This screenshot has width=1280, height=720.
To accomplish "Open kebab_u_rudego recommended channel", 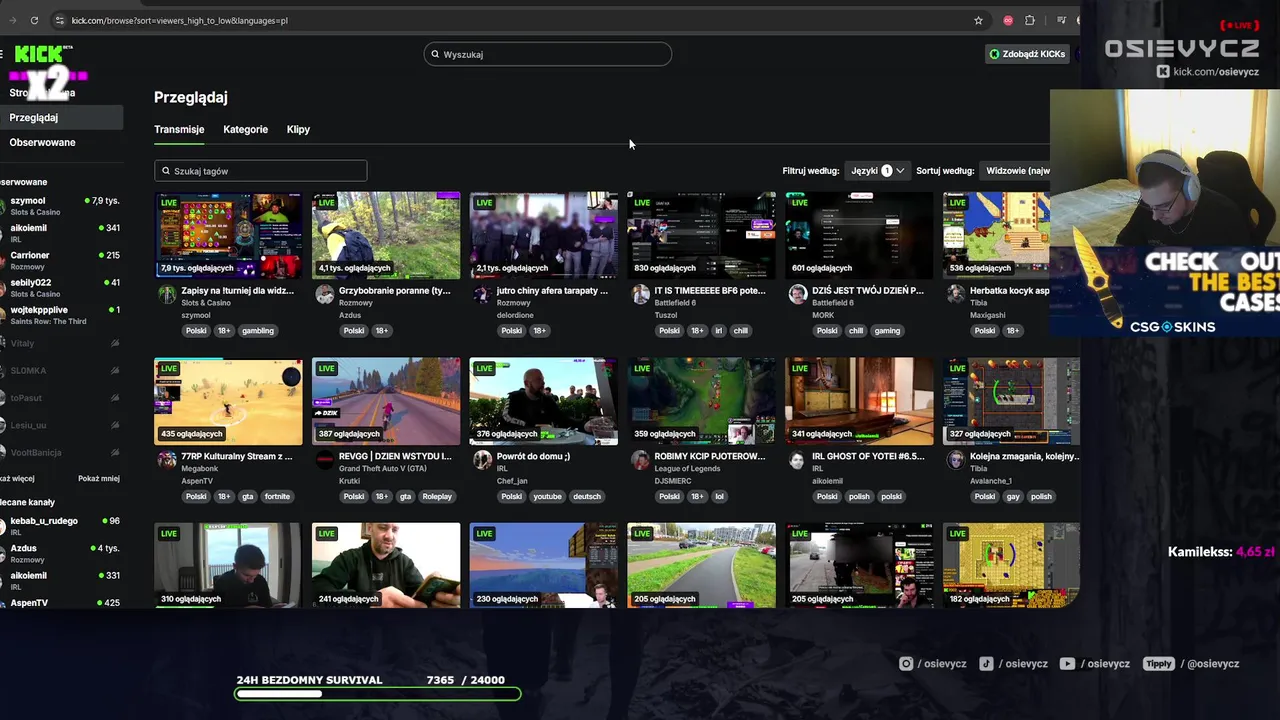I will [61, 526].
